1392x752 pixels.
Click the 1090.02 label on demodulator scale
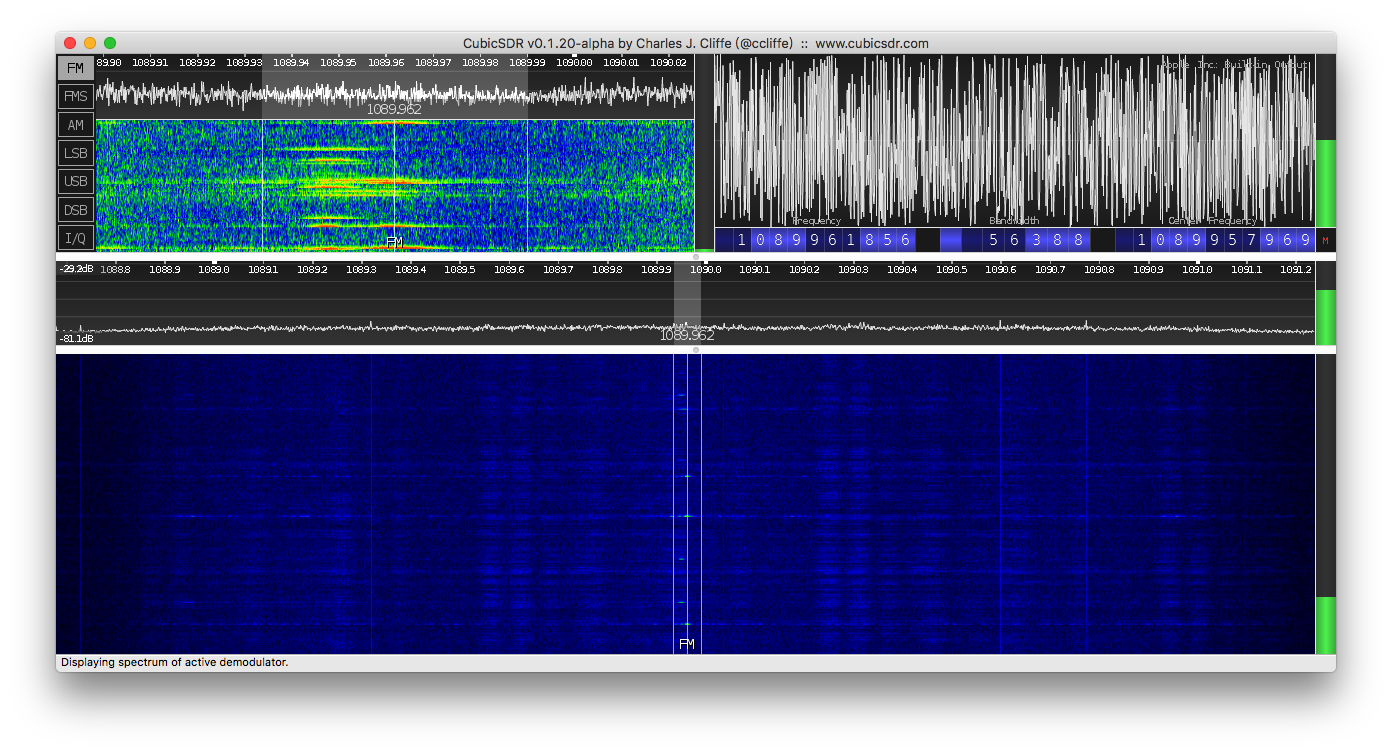(668, 62)
